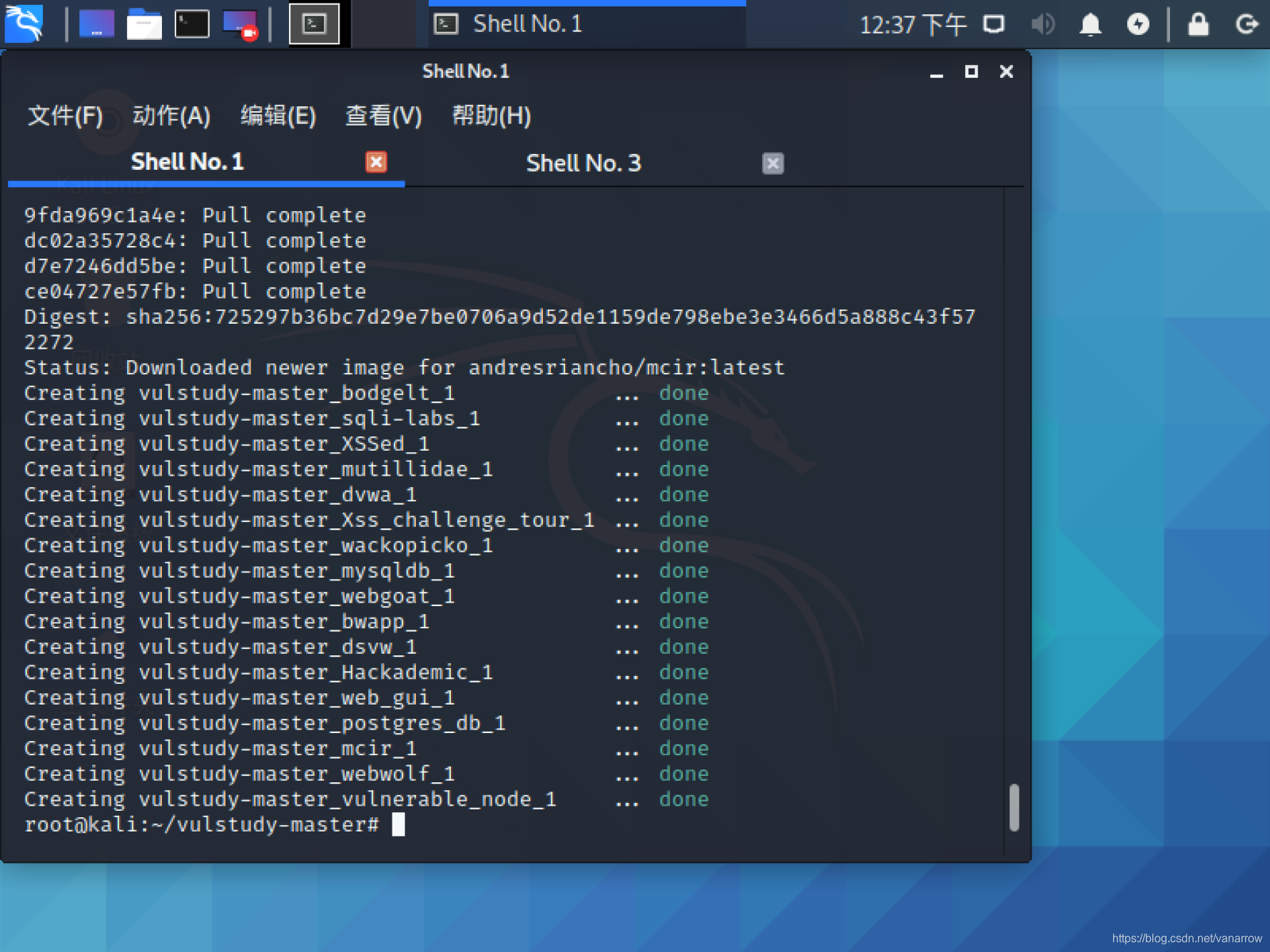Viewport: 1270px width, 952px height.
Task: Click 'Creating vulstudy-master_webgoat_1' line
Action: tap(366, 597)
